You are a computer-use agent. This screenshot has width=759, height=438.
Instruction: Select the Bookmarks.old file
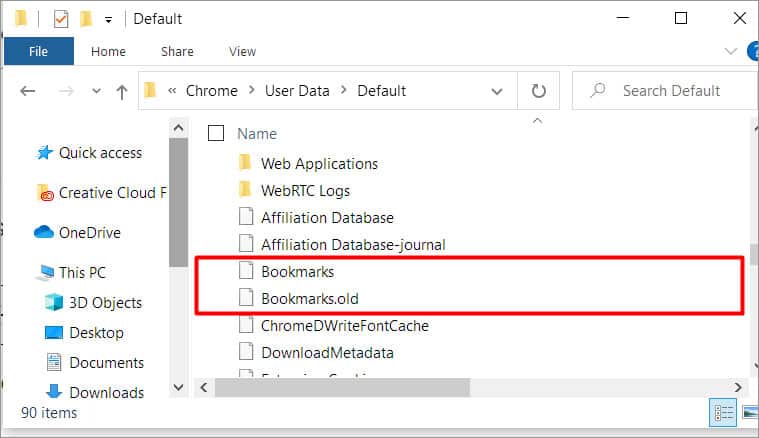310,299
